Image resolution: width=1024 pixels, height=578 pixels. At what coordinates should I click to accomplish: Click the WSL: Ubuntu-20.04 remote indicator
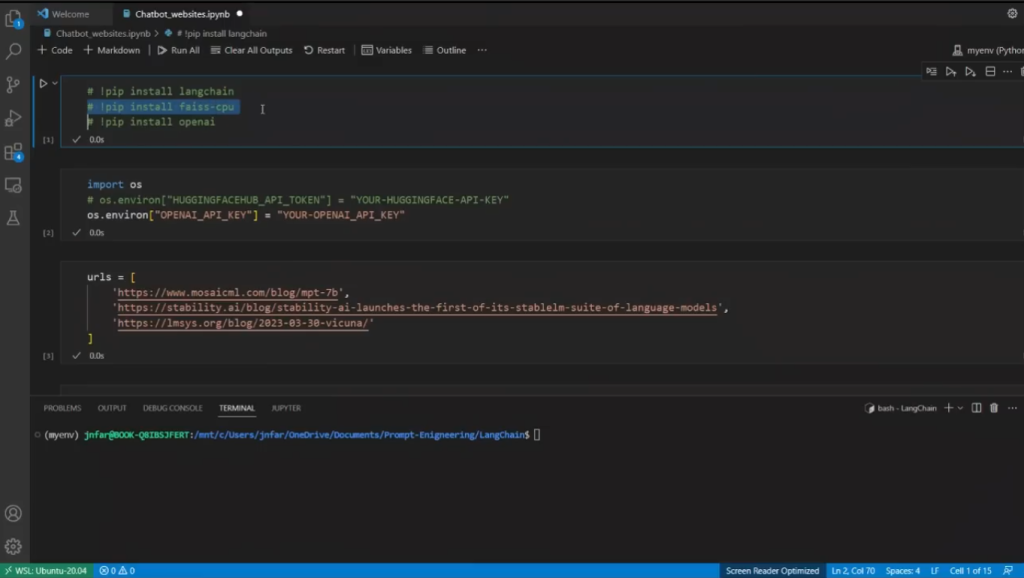pyautogui.click(x=45, y=570)
